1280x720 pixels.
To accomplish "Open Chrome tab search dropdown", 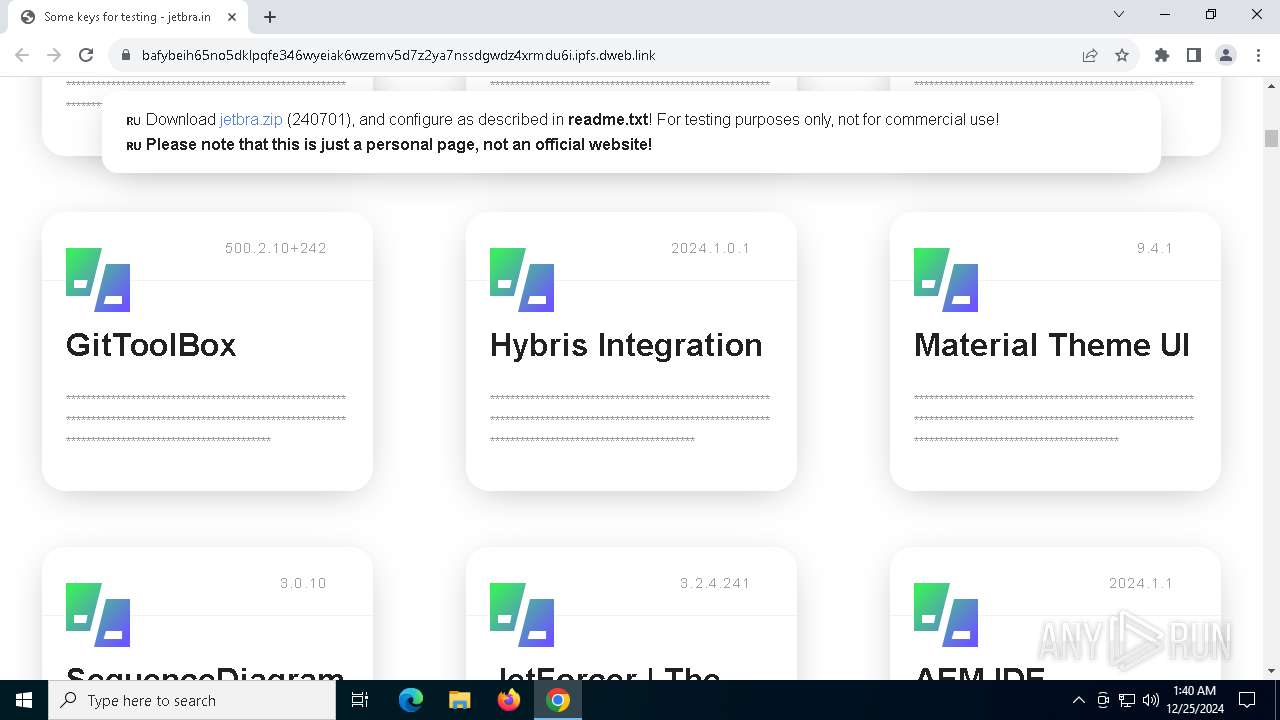I will click(1119, 14).
